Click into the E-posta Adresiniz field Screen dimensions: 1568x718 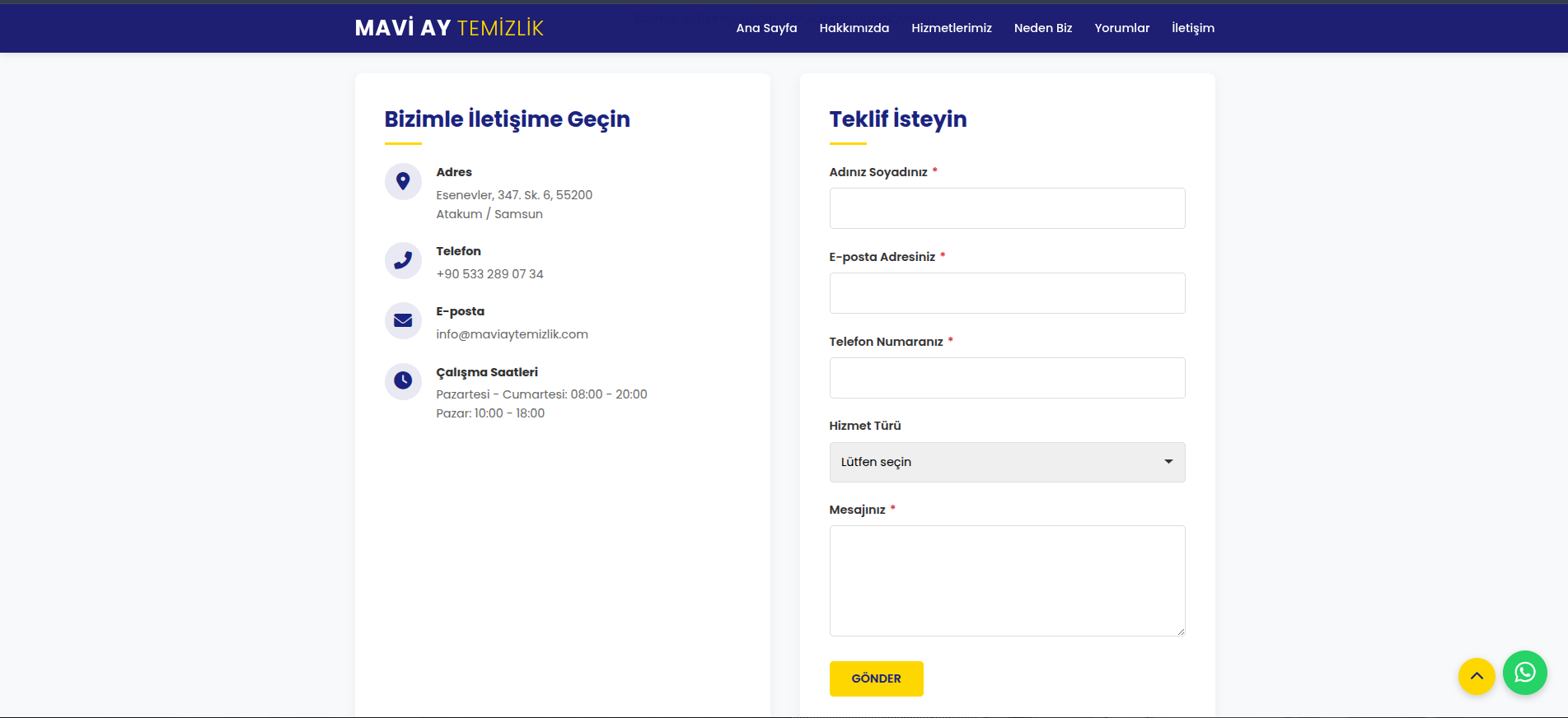[x=1007, y=293]
